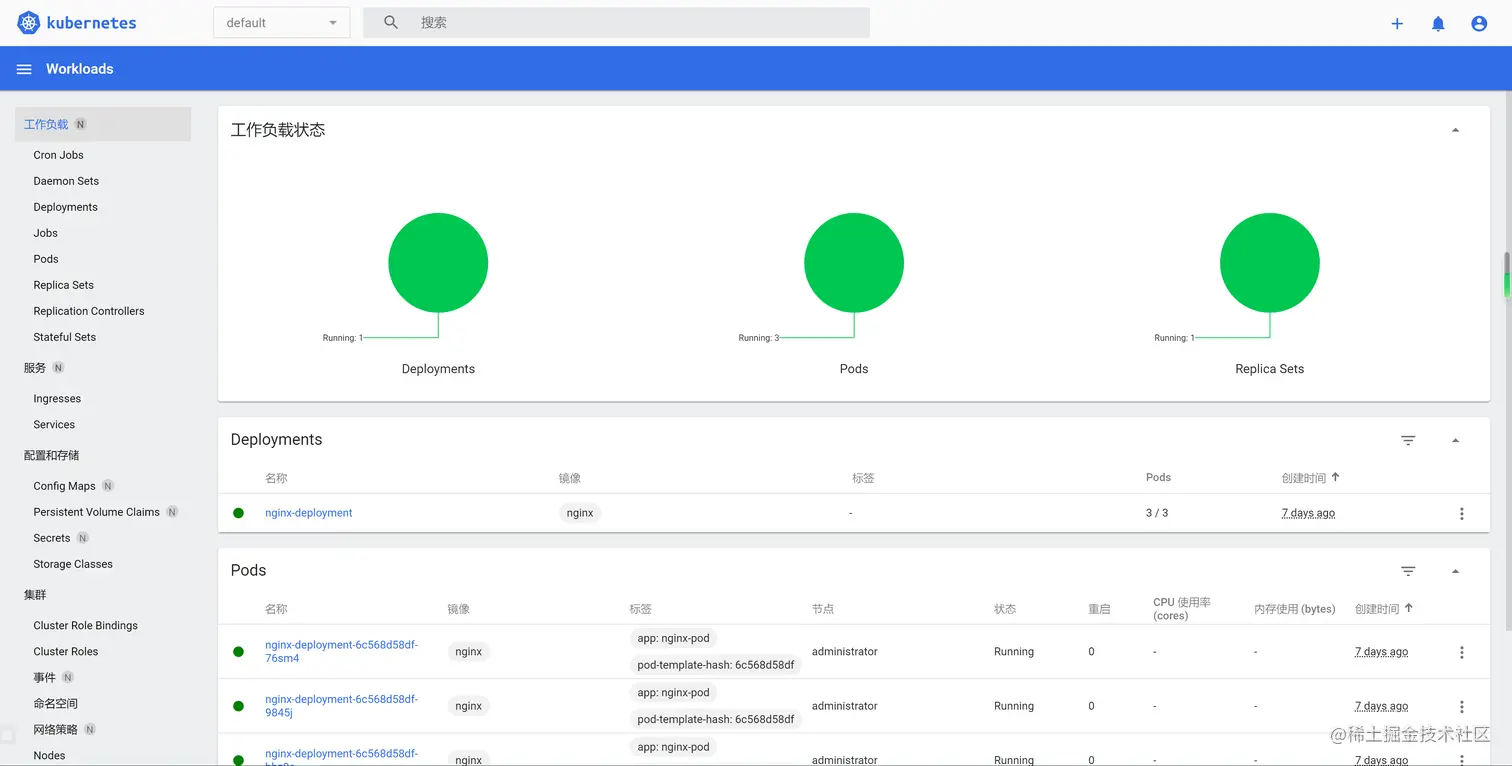The image size is (1512, 766).
Task: Open the user account icon
Action: click(x=1479, y=24)
